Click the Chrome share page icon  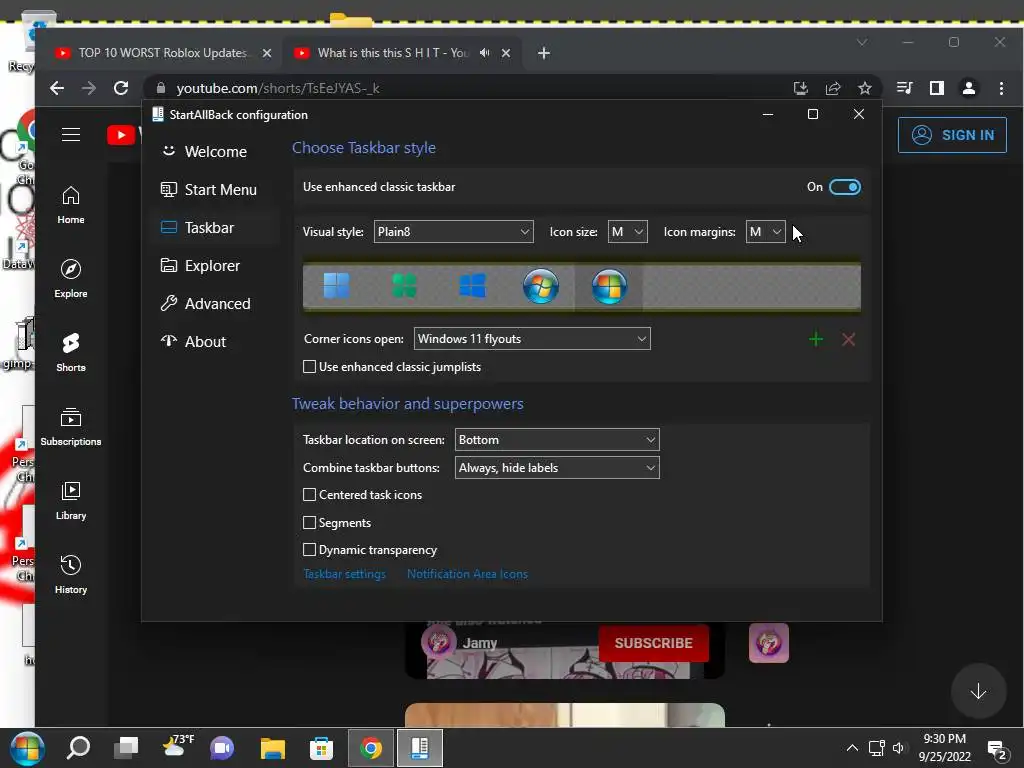coord(833,88)
